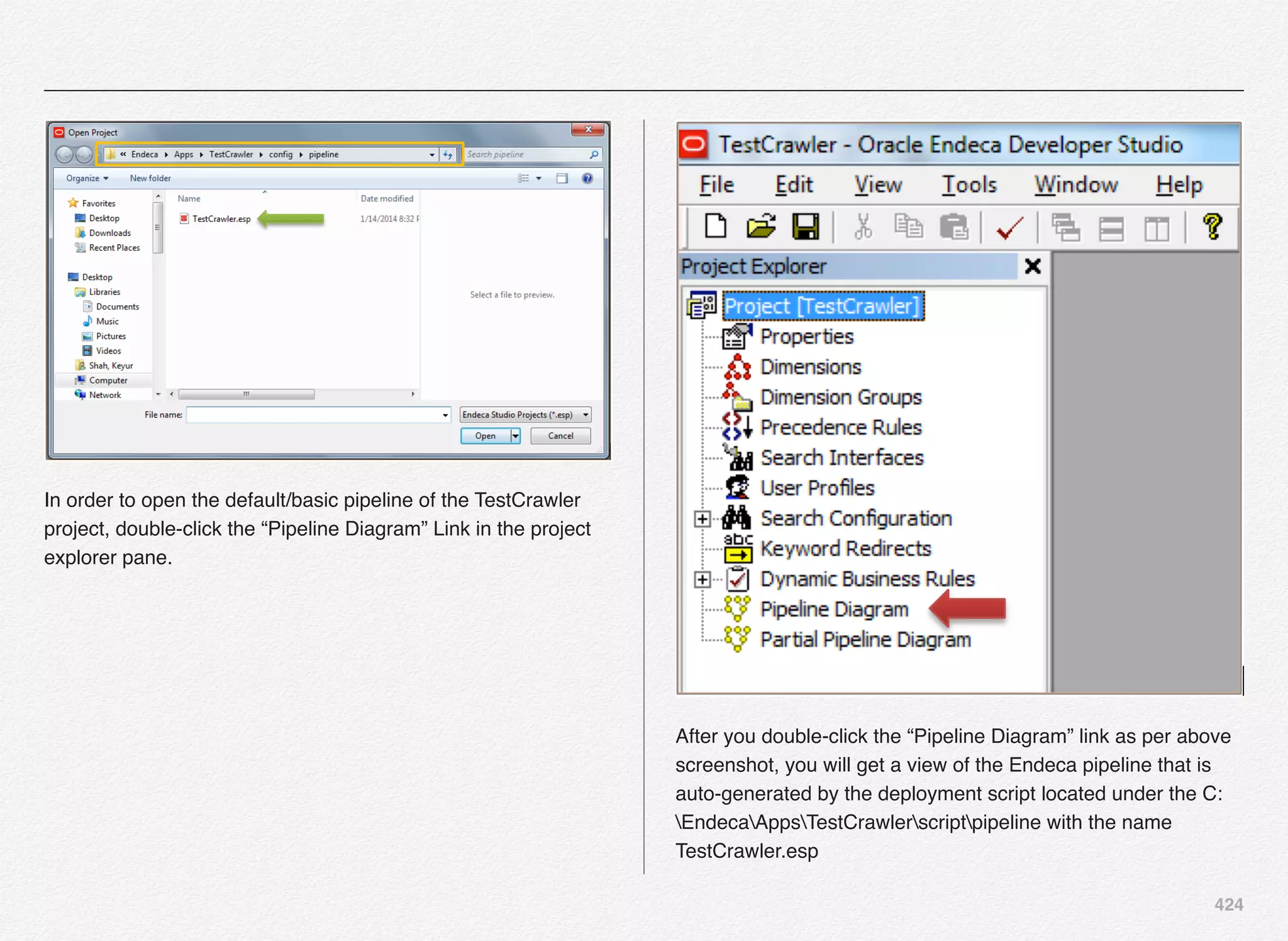Click the Date modified column header
The image size is (1288, 941).
[387, 198]
